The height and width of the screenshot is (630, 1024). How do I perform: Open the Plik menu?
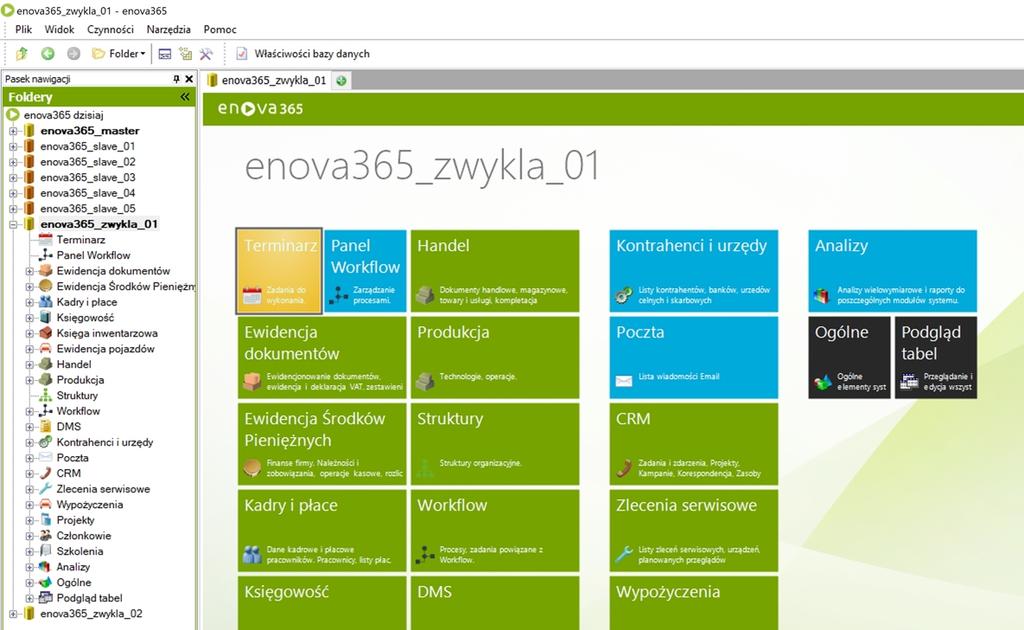[24, 29]
